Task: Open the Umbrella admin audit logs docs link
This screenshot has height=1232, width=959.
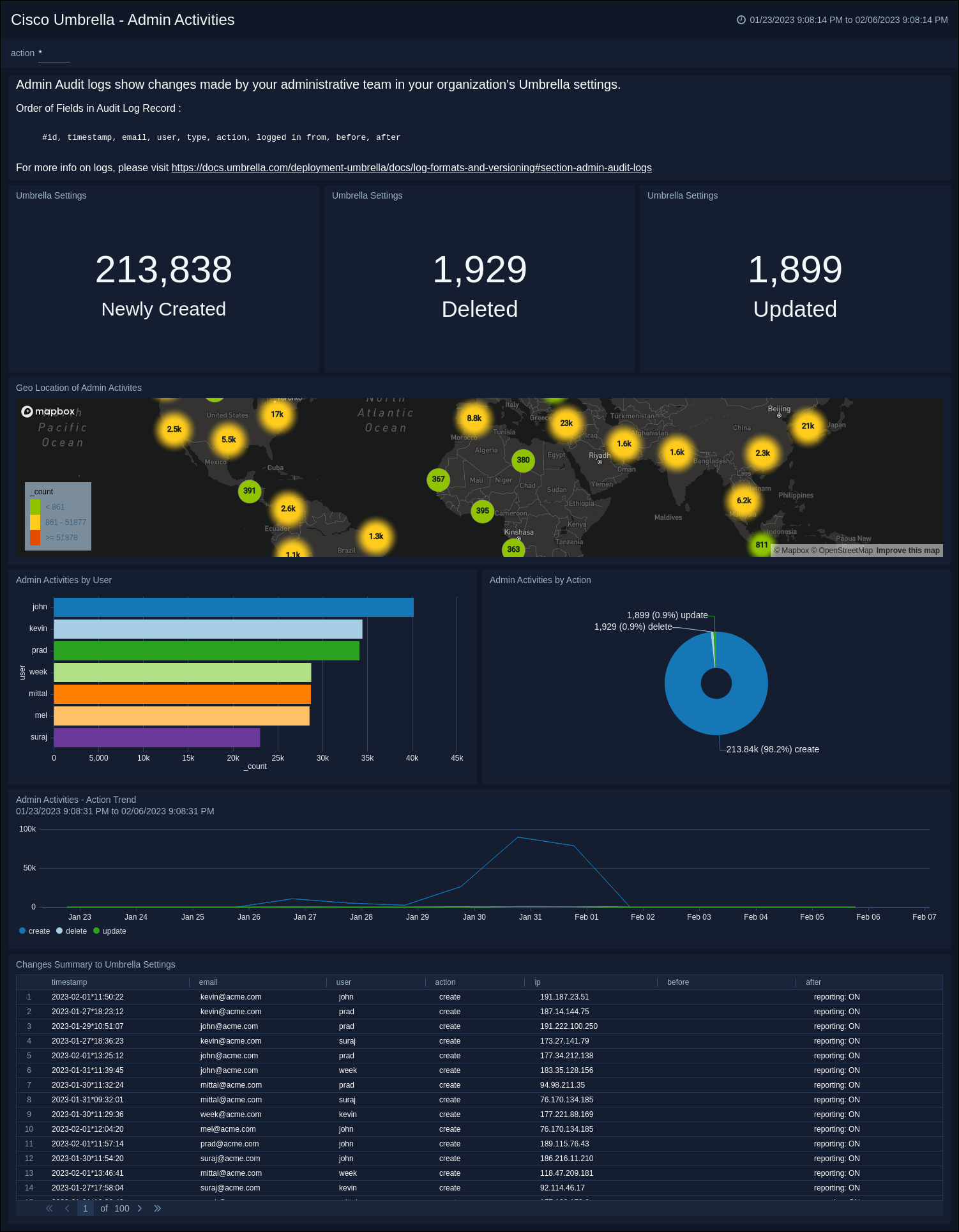Action: click(411, 168)
